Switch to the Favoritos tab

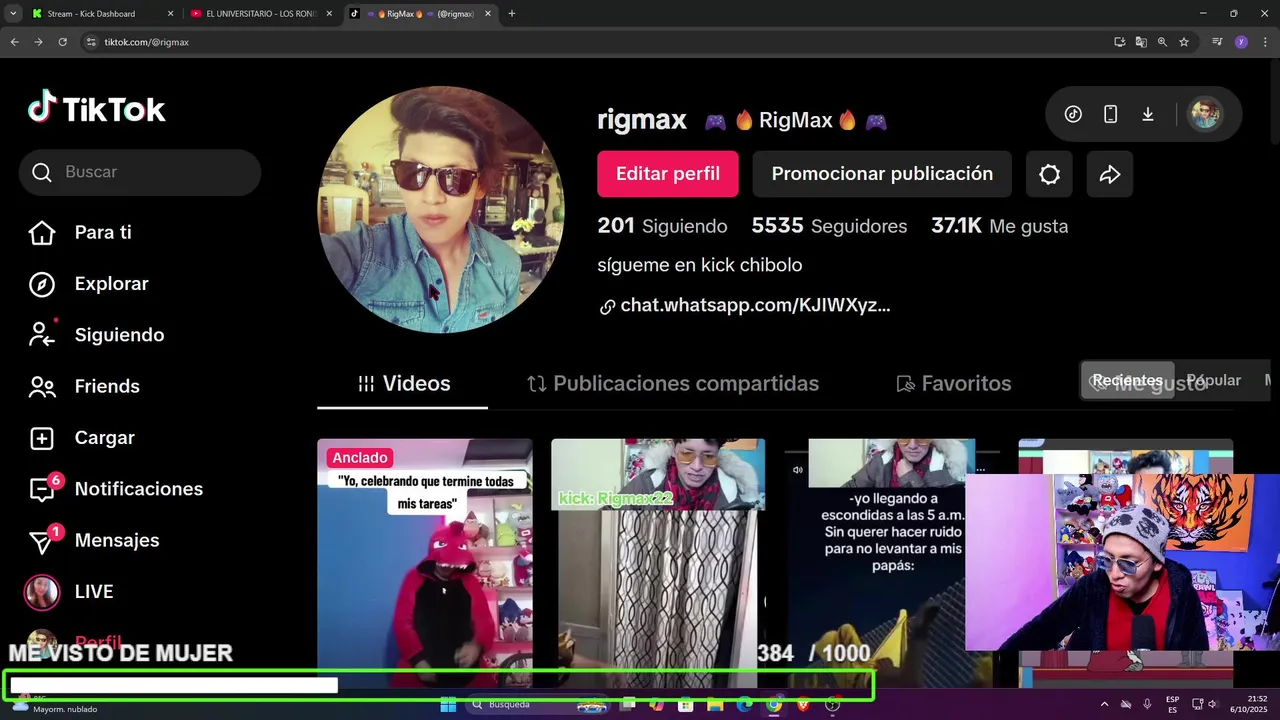(953, 384)
